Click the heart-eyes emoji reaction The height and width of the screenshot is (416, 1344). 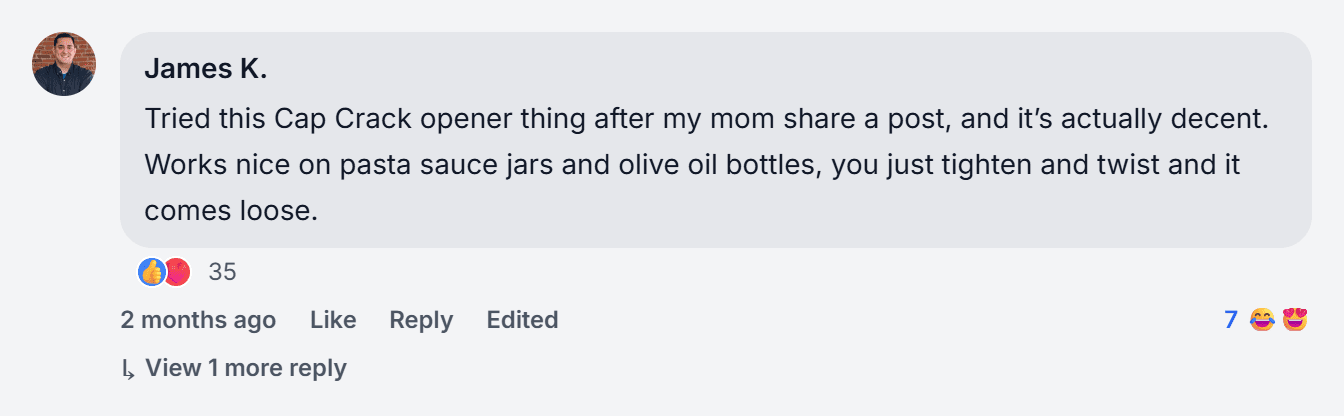tap(1295, 320)
